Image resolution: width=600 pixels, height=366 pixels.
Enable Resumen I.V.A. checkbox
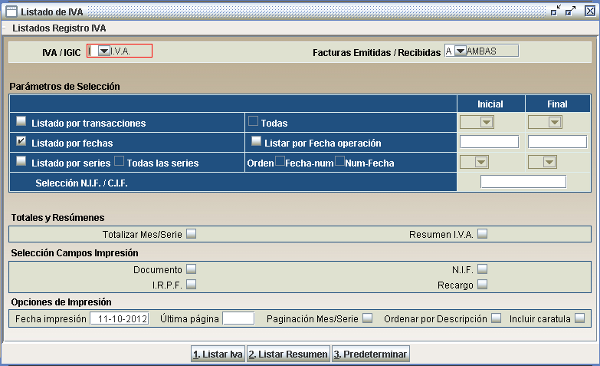coord(482,234)
